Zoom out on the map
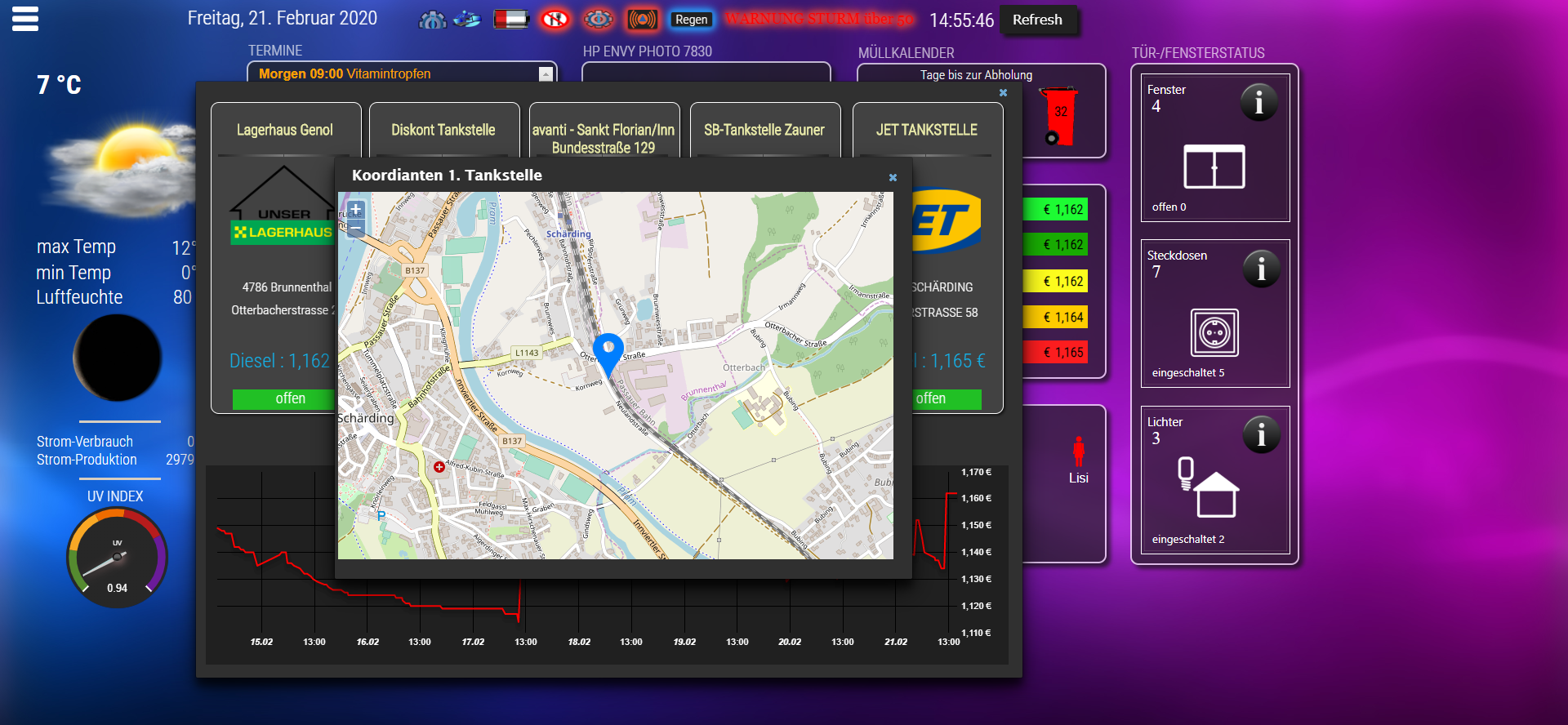The height and width of the screenshot is (725, 1568). tap(355, 229)
